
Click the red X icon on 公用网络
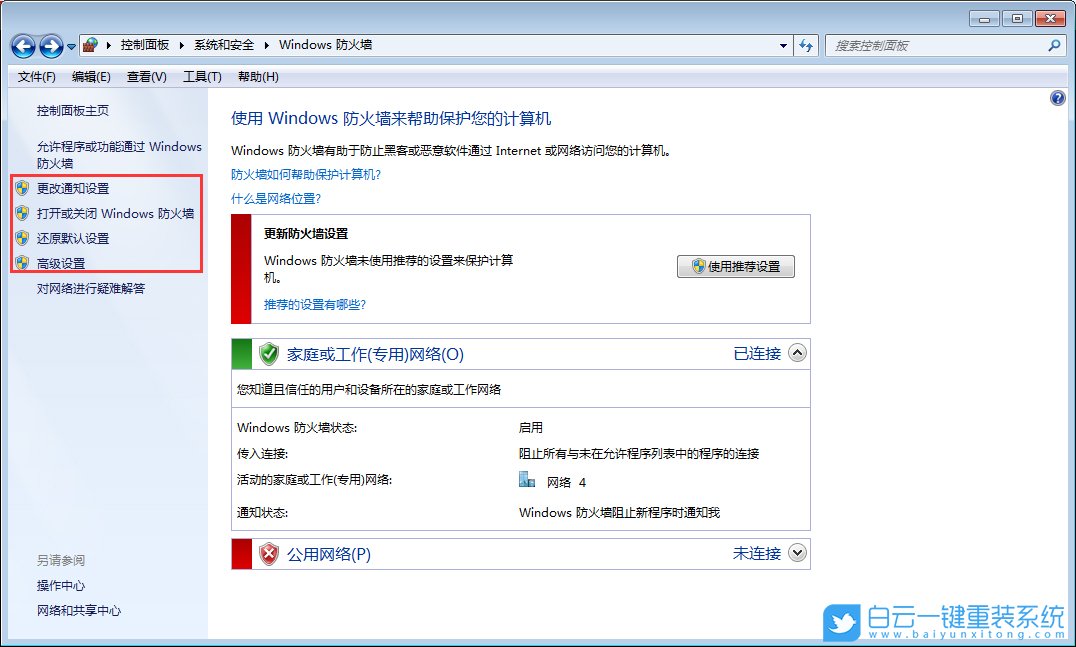(x=268, y=553)
